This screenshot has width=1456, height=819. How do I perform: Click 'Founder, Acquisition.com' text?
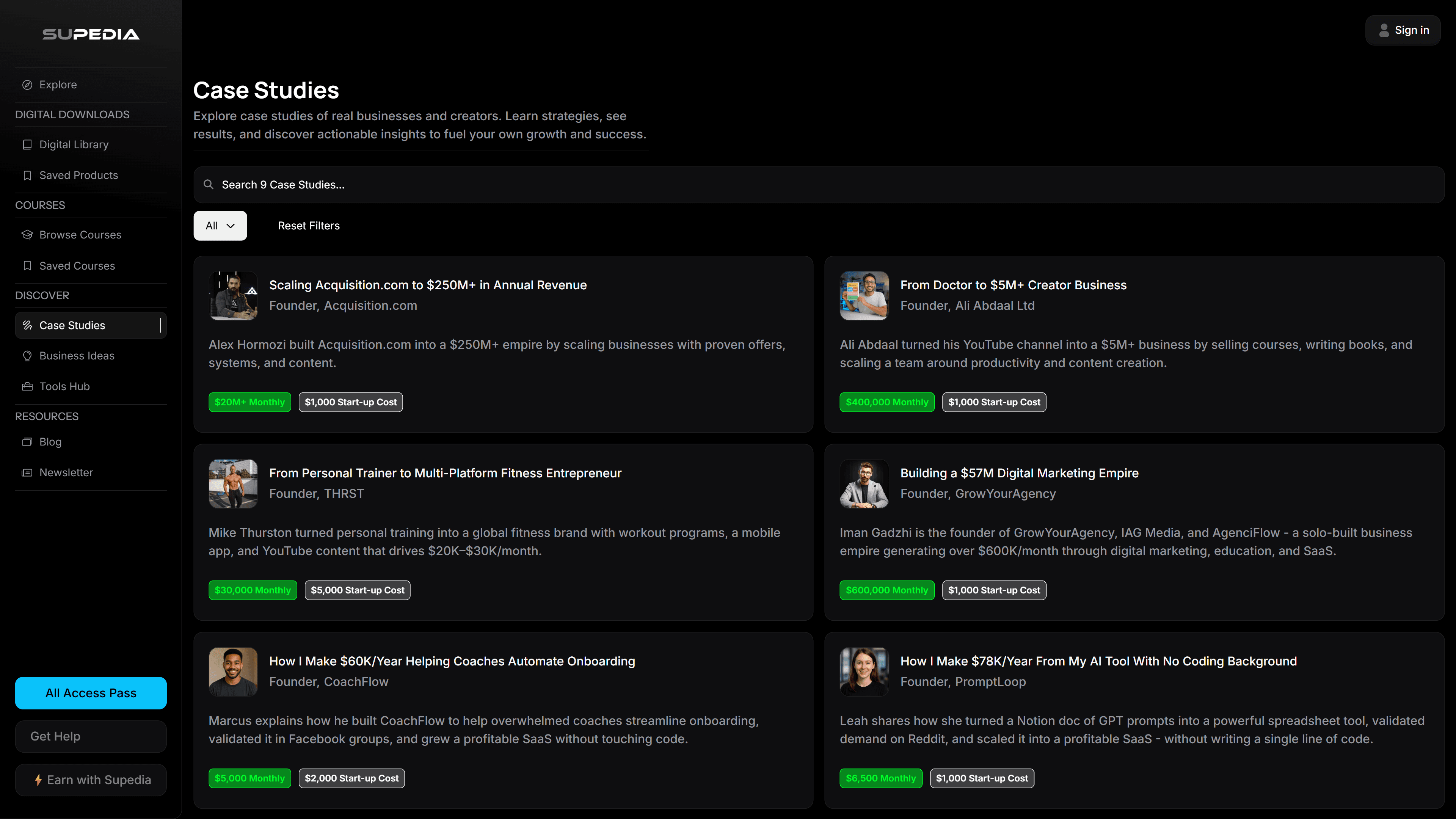pos(343,306)
